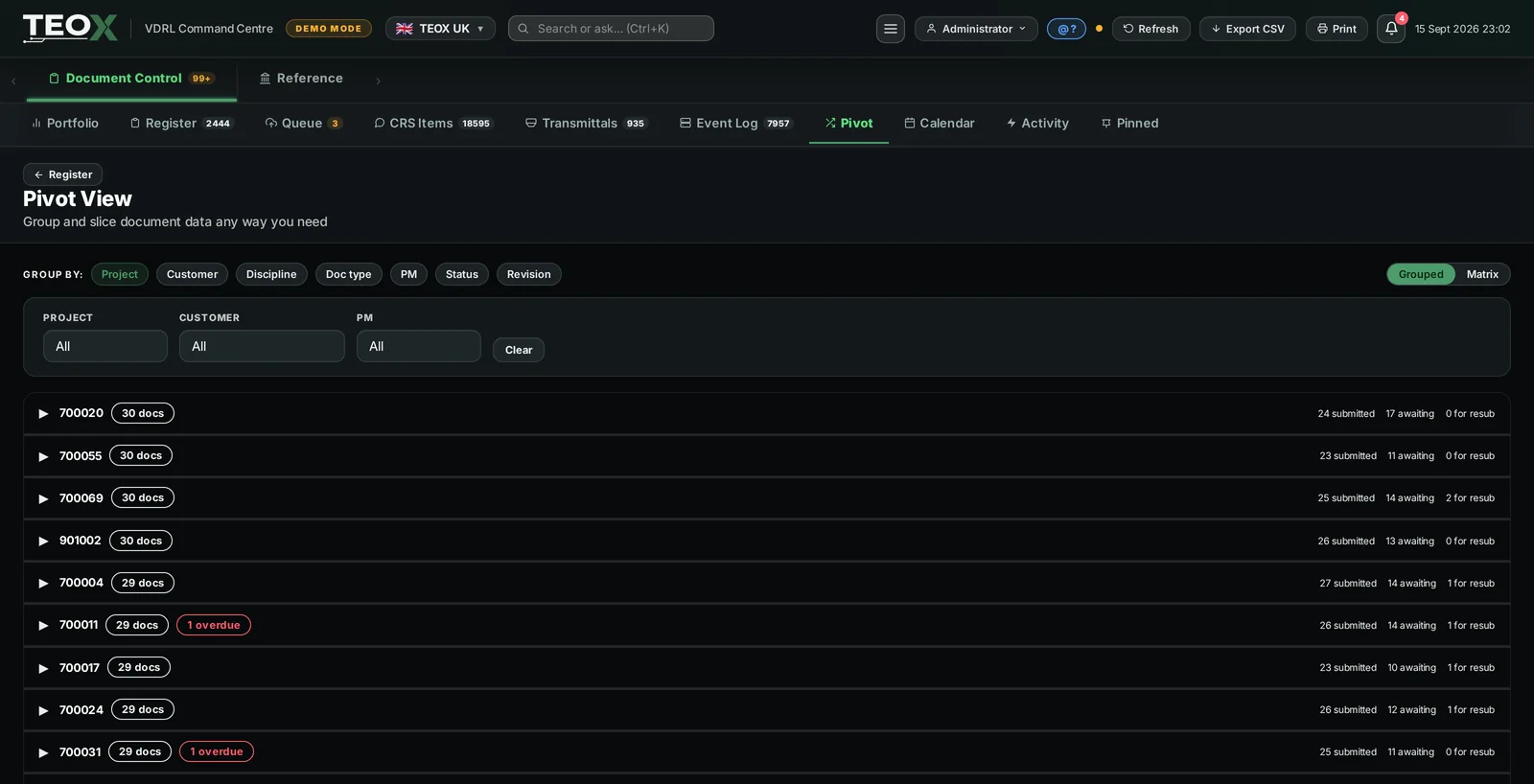Viewport: 1534px width, 784px height.
Task: Toggle Doc type group-by chip
Action: coord(348,274)
